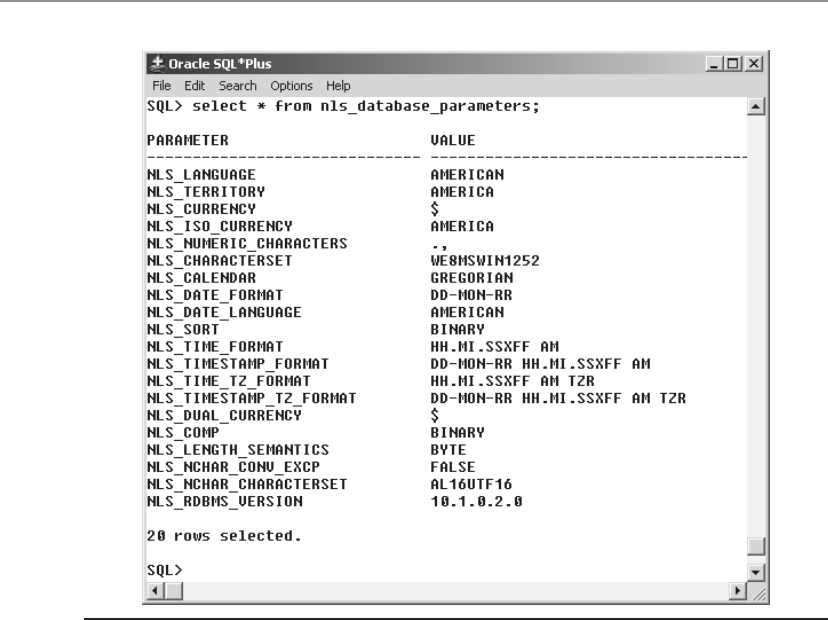Click the horizontal scrollbar right arrow
The width and height of the screenshot is (828, 620).
738,590
